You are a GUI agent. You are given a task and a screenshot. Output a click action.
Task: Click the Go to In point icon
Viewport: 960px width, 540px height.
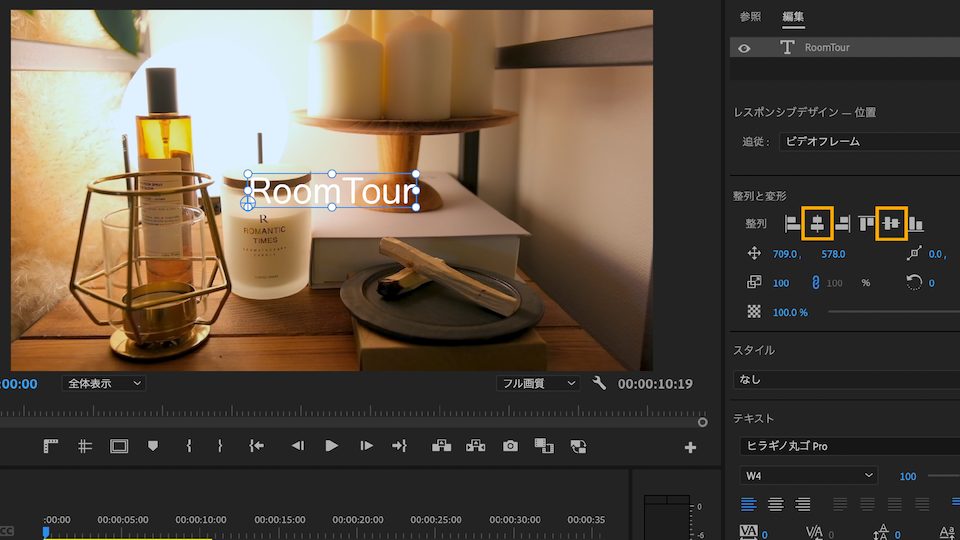pyautogui.click(x=257, y=446)
